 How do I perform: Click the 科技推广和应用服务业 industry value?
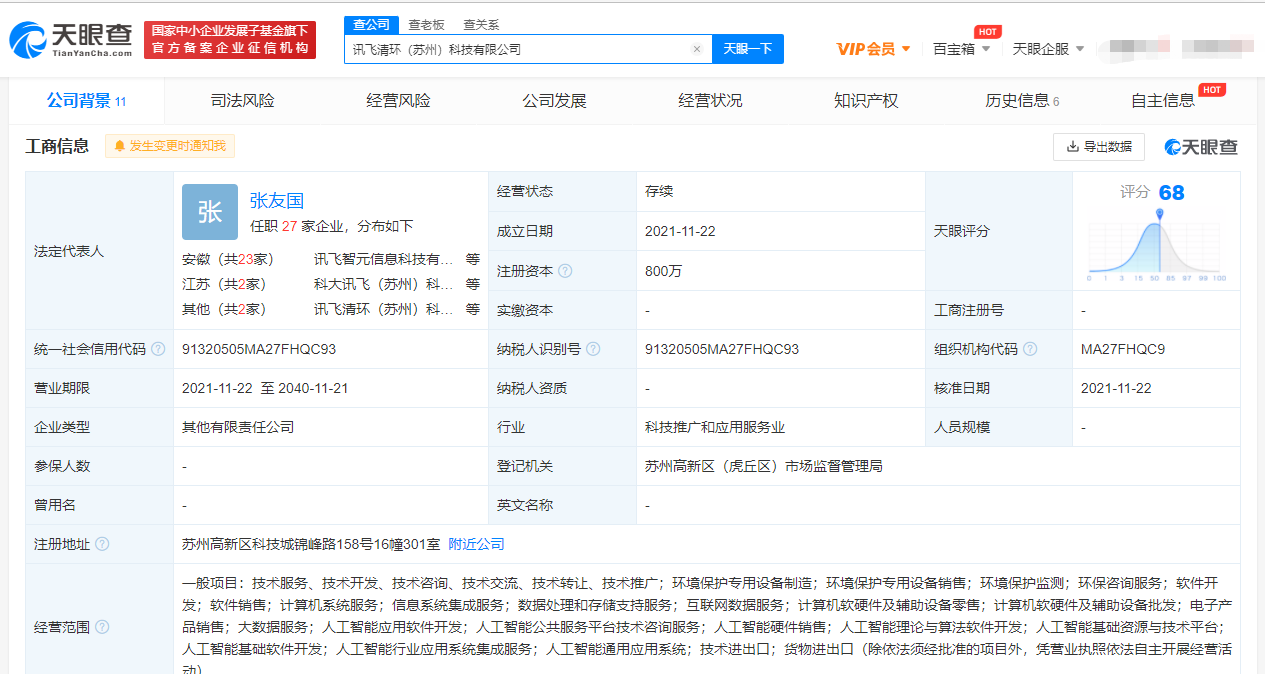(x=715, y=427)
